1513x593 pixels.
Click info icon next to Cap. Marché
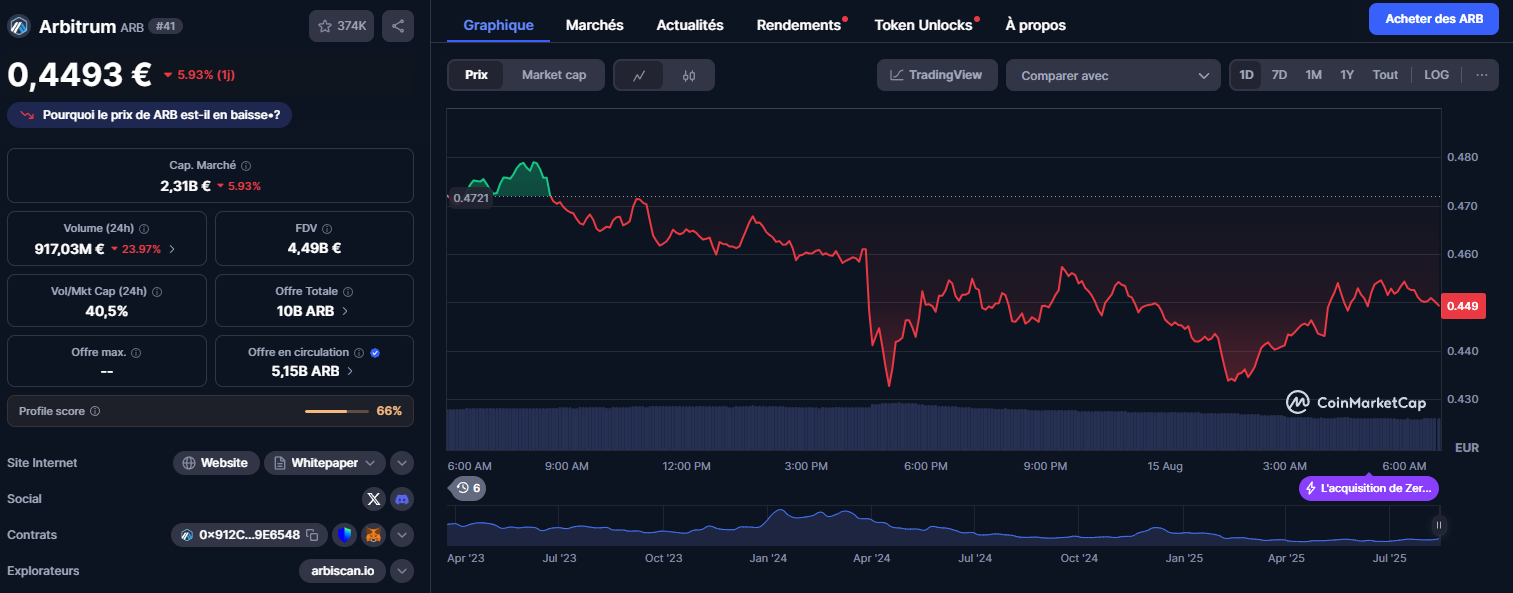[246, 166]
